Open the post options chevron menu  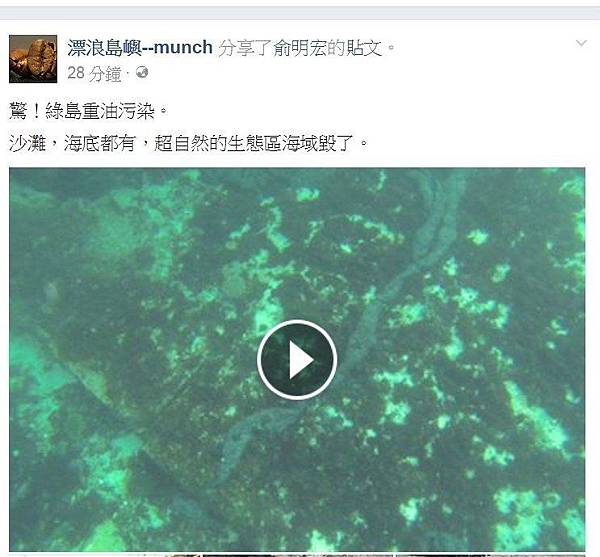point(581,43)
